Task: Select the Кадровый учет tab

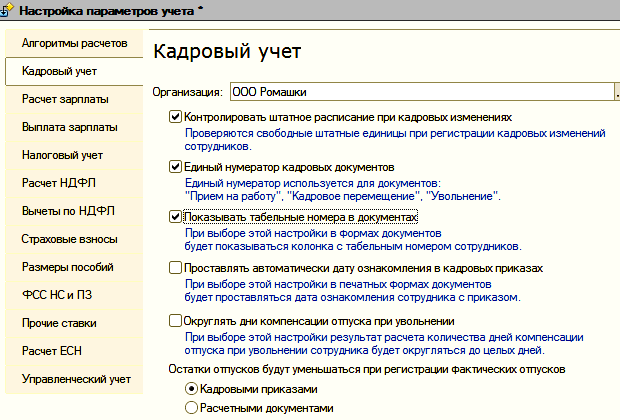Action: click(74, 71)
